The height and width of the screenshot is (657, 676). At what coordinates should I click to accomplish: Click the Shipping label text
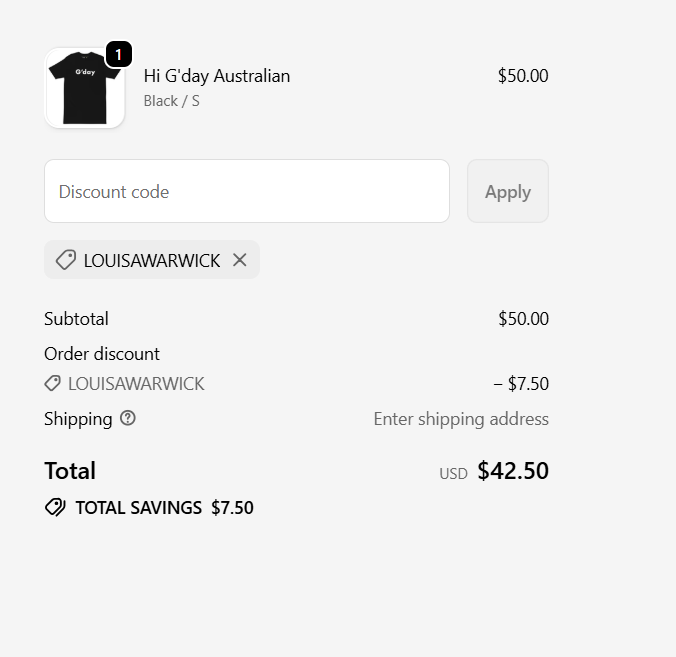click(78, 419)
